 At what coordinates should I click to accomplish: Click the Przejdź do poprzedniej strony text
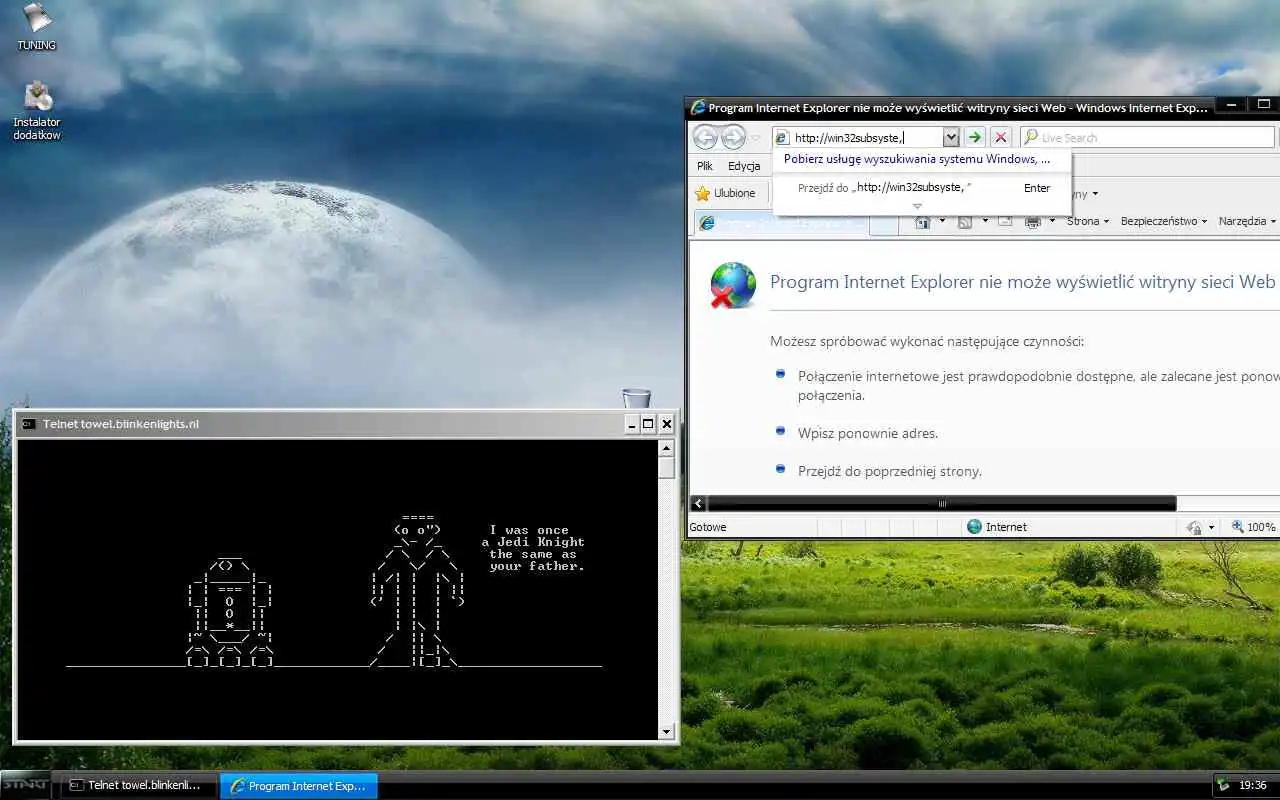[890, 471]
